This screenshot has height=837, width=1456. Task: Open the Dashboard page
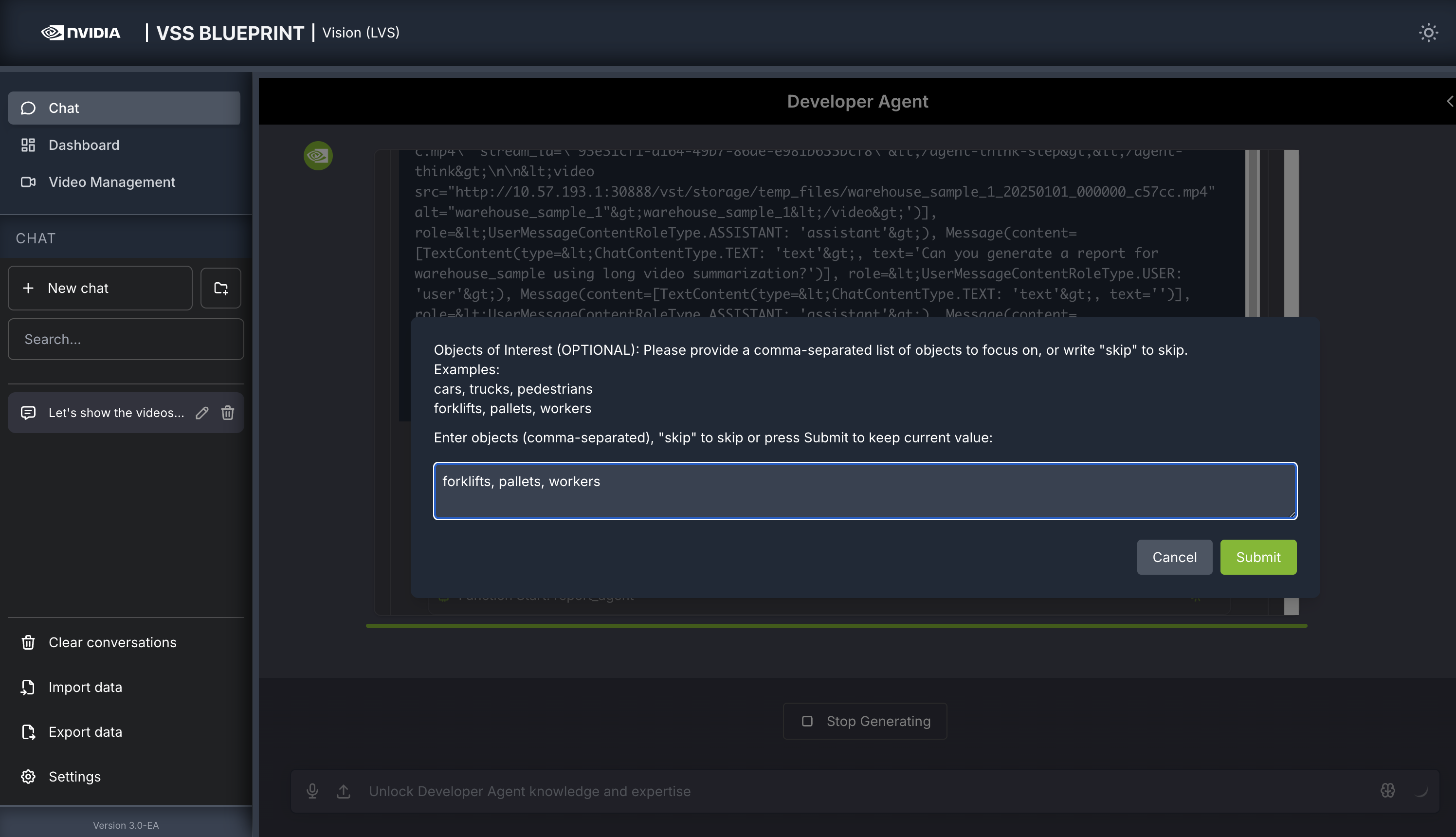coord(84,145)
